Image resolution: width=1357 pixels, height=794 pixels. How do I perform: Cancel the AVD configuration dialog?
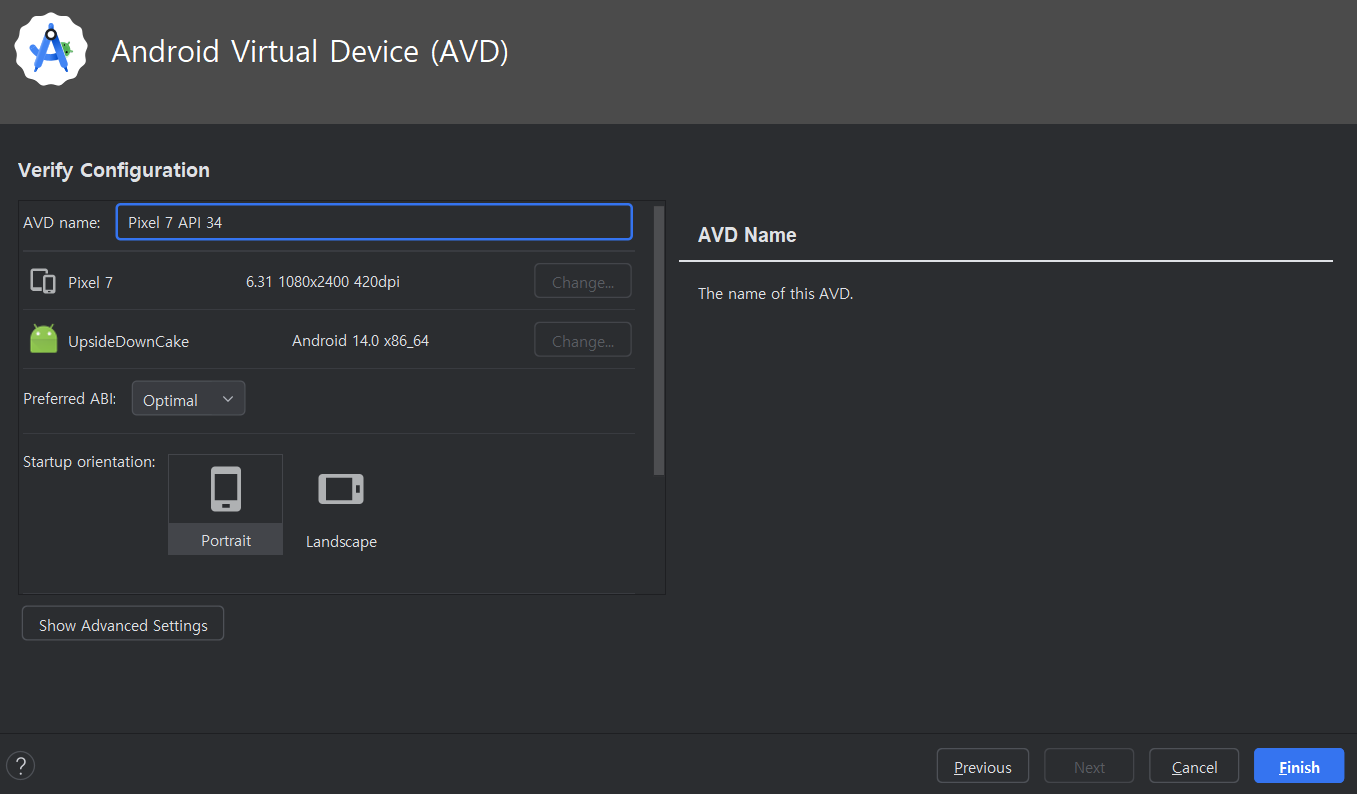coord(1194,767)
